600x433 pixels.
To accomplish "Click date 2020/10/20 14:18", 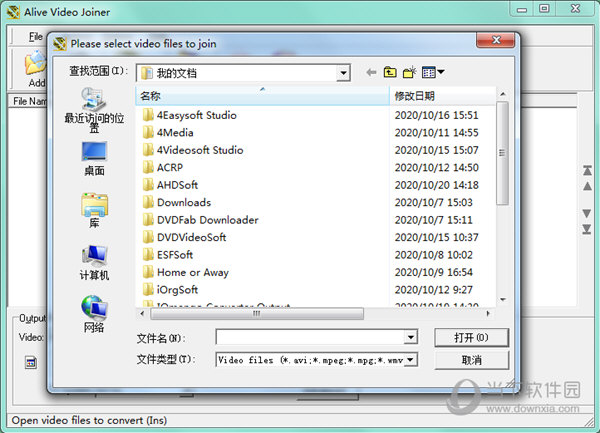I will pyautogui.click(x=437, y=185).
